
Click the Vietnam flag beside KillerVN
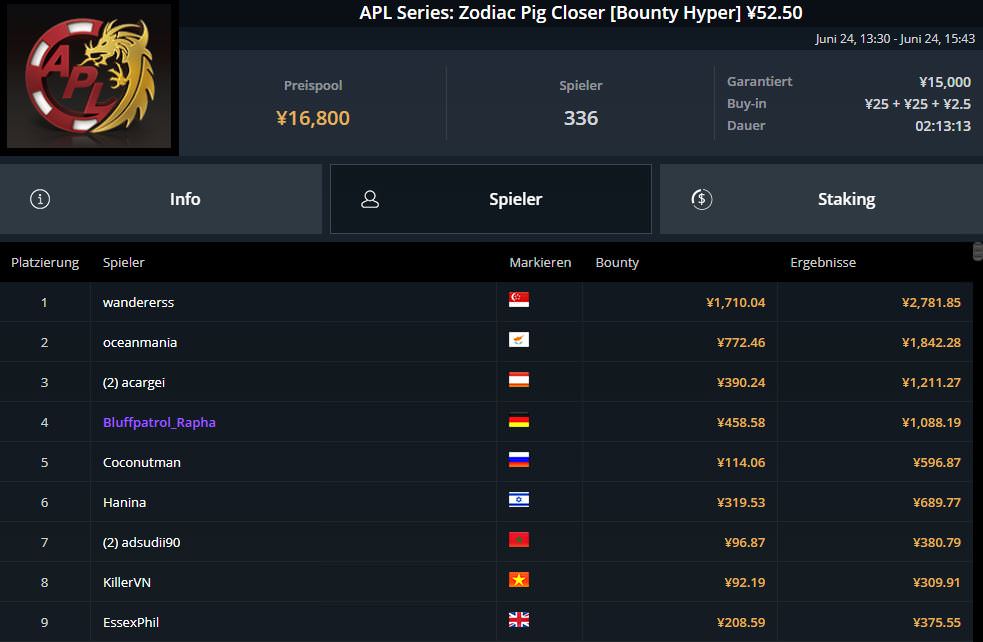click(519, 580)
